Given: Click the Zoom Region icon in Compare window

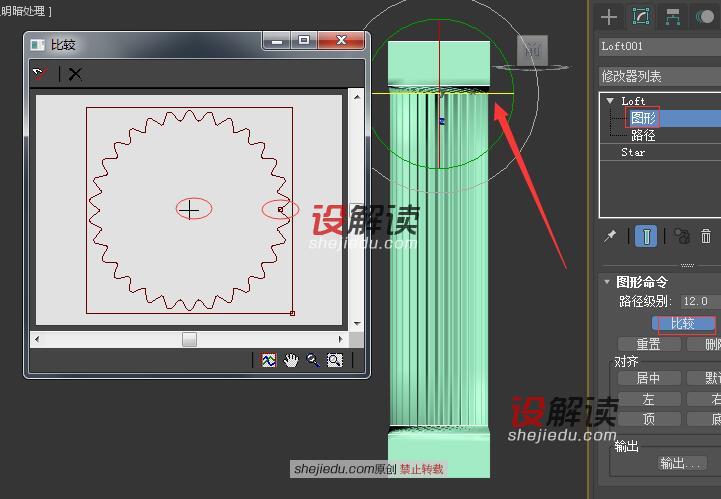Looking at the screenshot, I should 335,361.
